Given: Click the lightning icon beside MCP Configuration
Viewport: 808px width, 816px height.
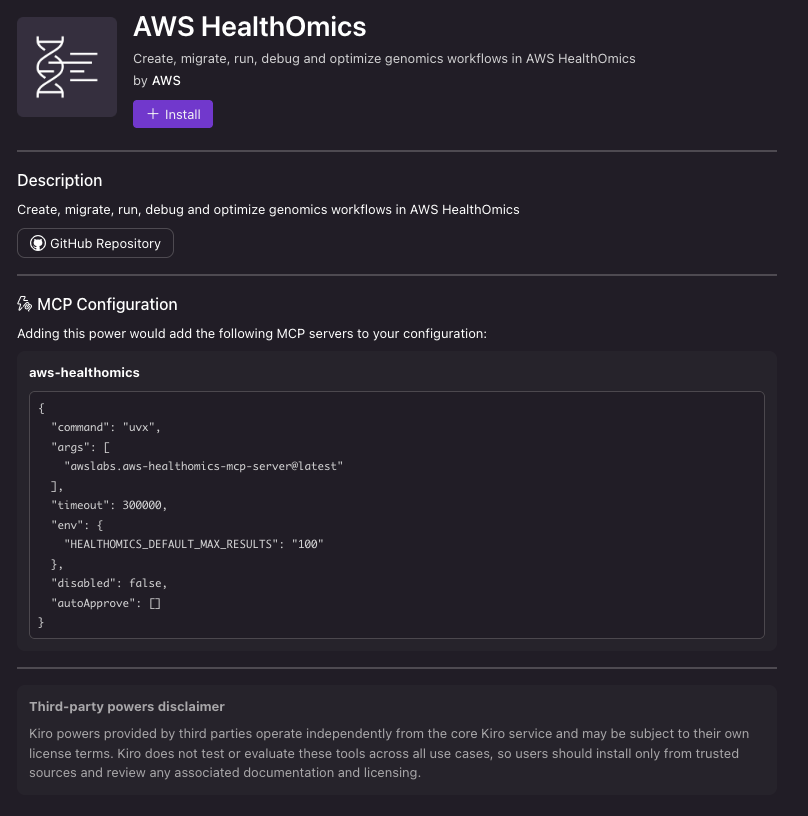Looking at the screenshot, I should (x=22, y=303).
